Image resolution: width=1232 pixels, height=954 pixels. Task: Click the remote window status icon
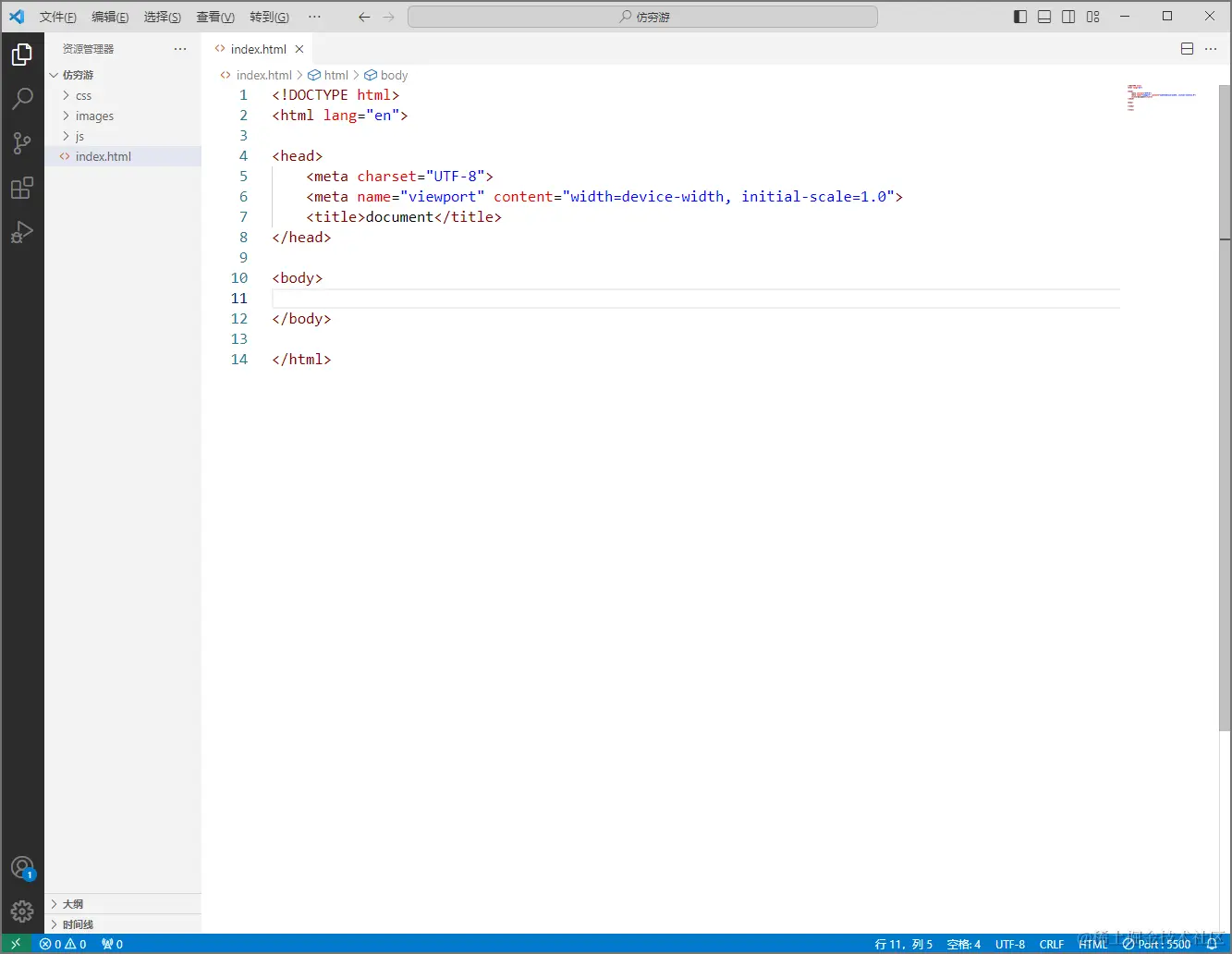(x=16, y=944)
